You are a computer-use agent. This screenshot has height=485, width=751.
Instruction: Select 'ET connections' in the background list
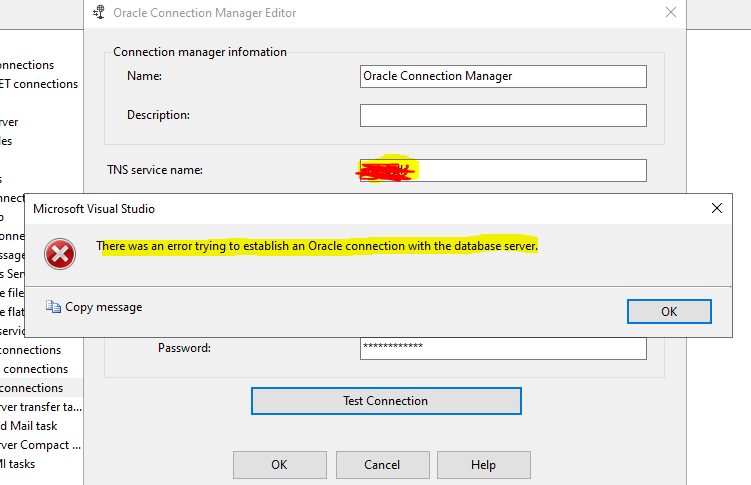39,84
